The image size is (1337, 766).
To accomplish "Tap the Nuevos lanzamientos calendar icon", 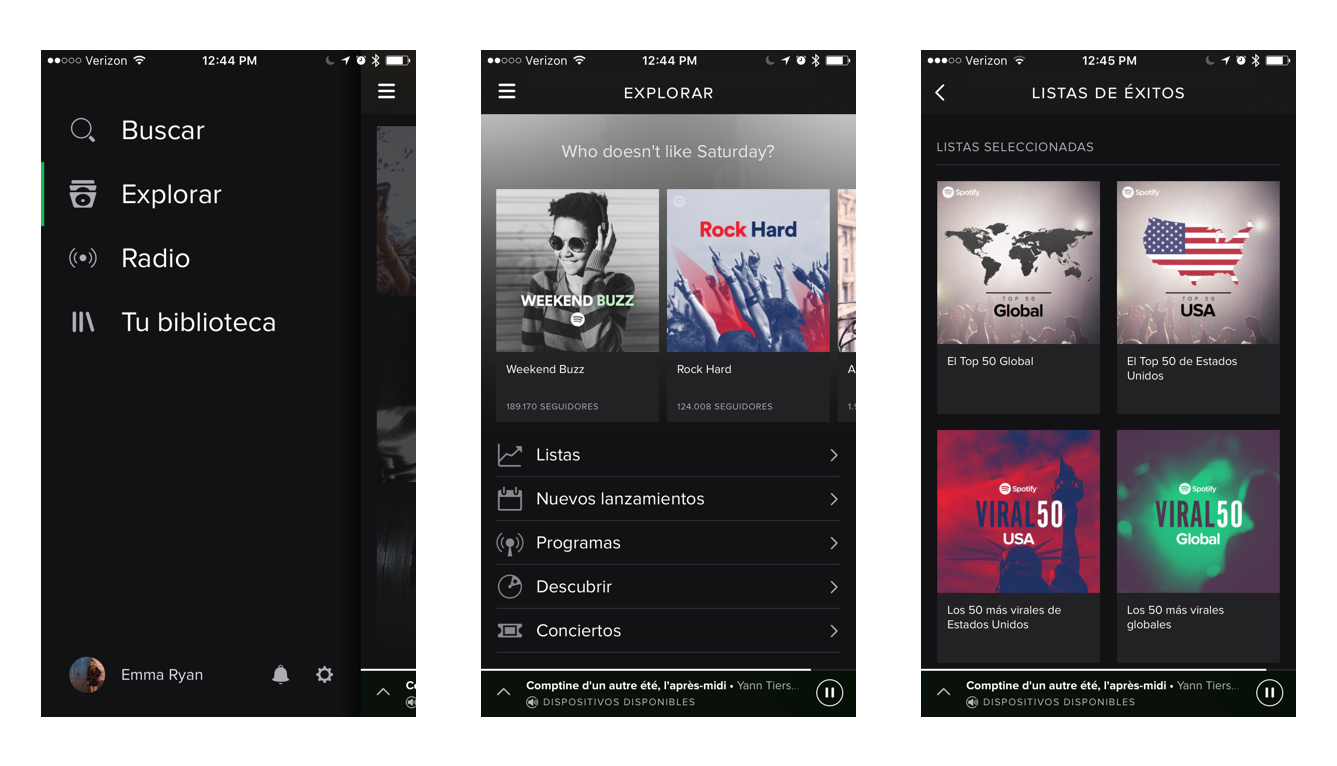I will [x=510, y=499].
